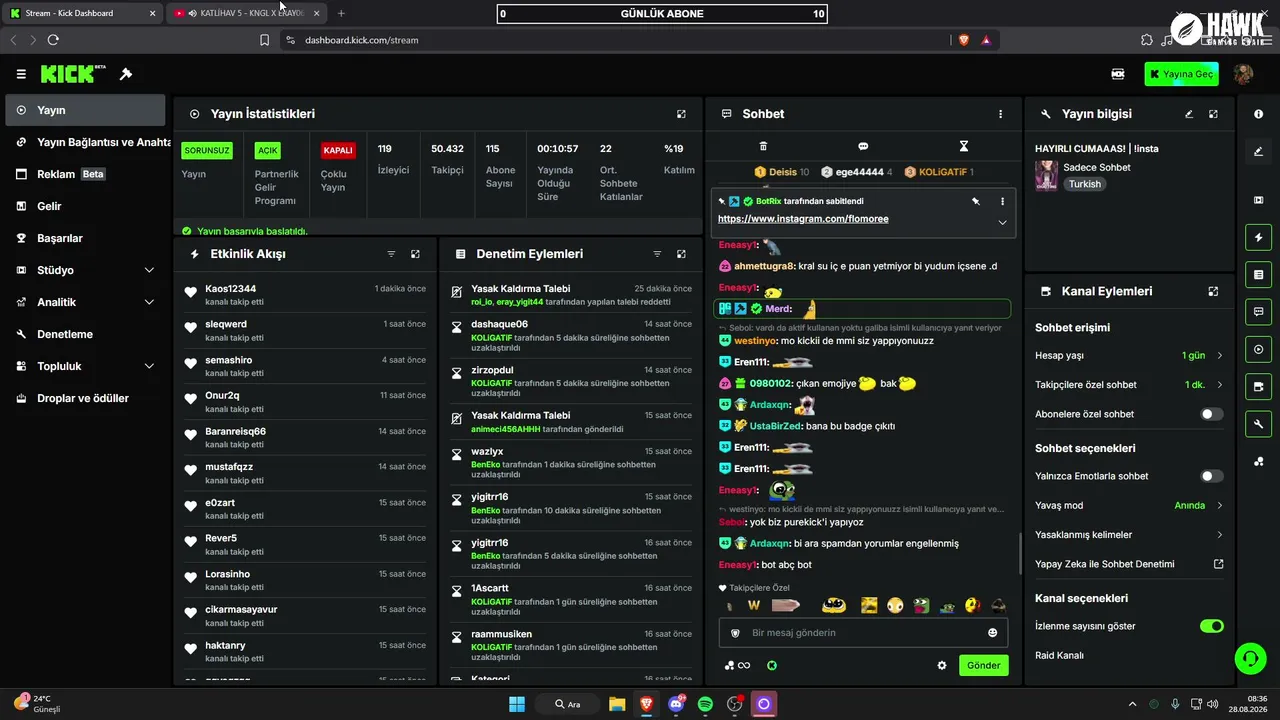Unpin the BotRix pinned message

(975, 201)
